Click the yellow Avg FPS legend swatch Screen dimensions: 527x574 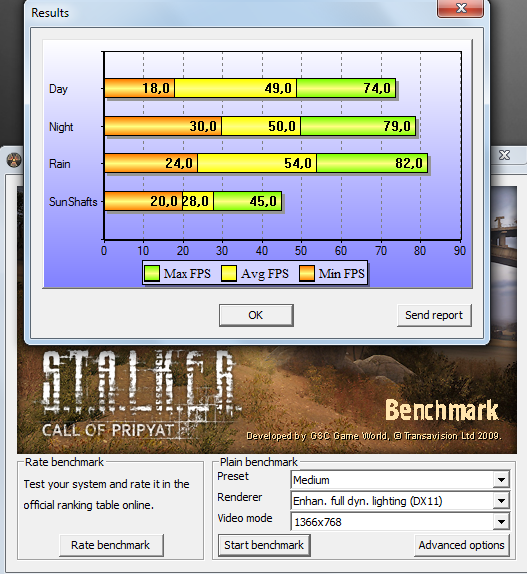(x=229, y=273)
